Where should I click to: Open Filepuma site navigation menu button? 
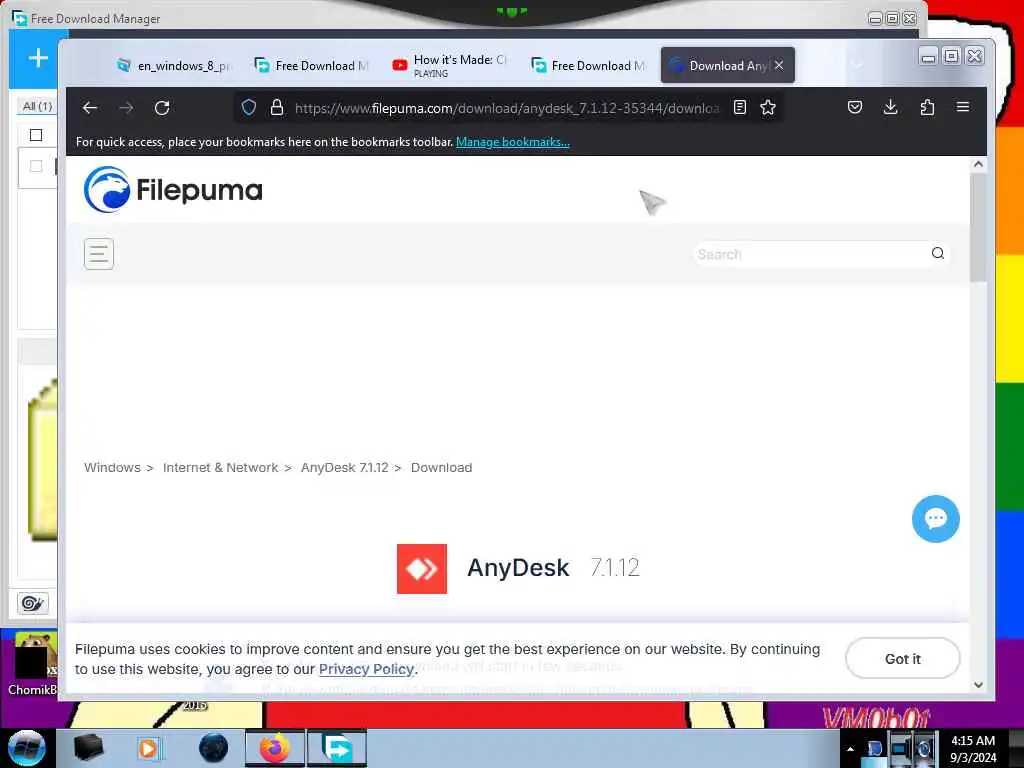click(99, 254)
